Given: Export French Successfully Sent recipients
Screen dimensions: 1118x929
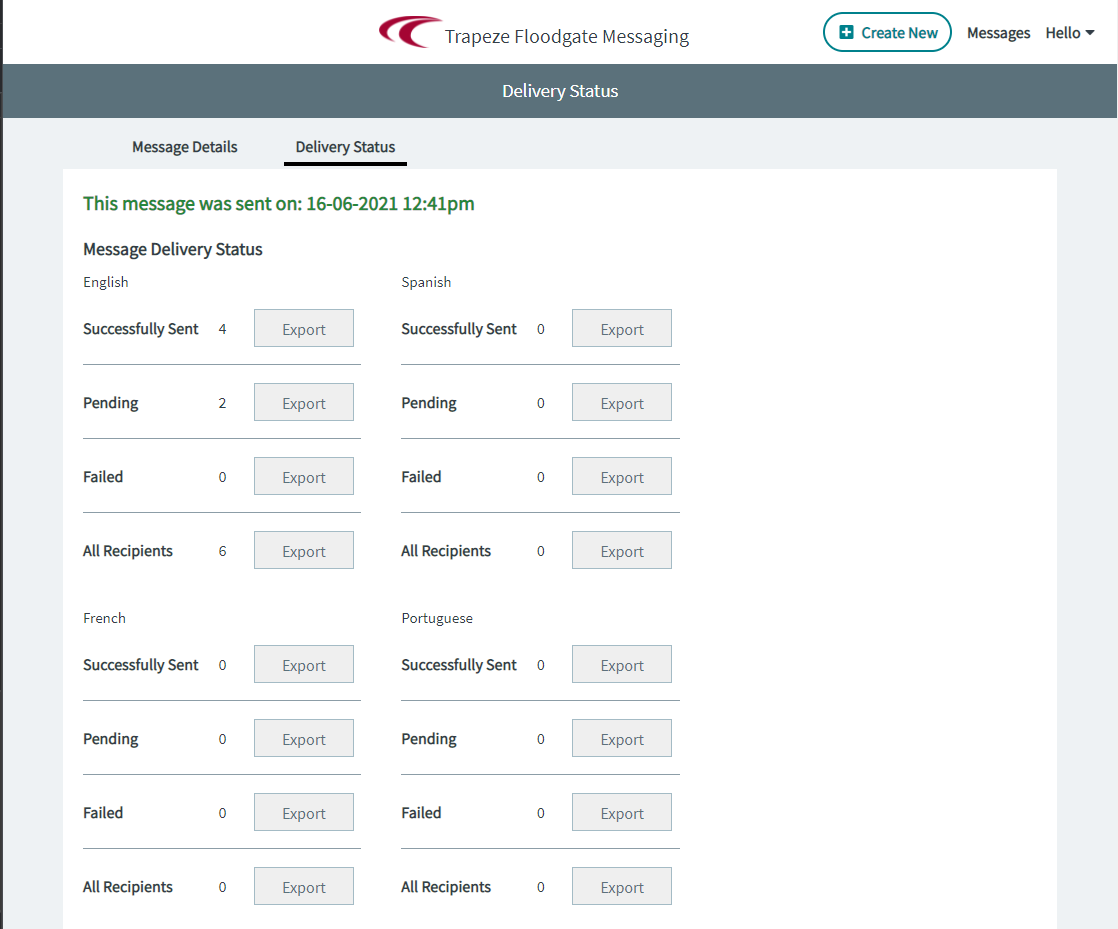Looking at the screenshot, I should tap(303, 664).
